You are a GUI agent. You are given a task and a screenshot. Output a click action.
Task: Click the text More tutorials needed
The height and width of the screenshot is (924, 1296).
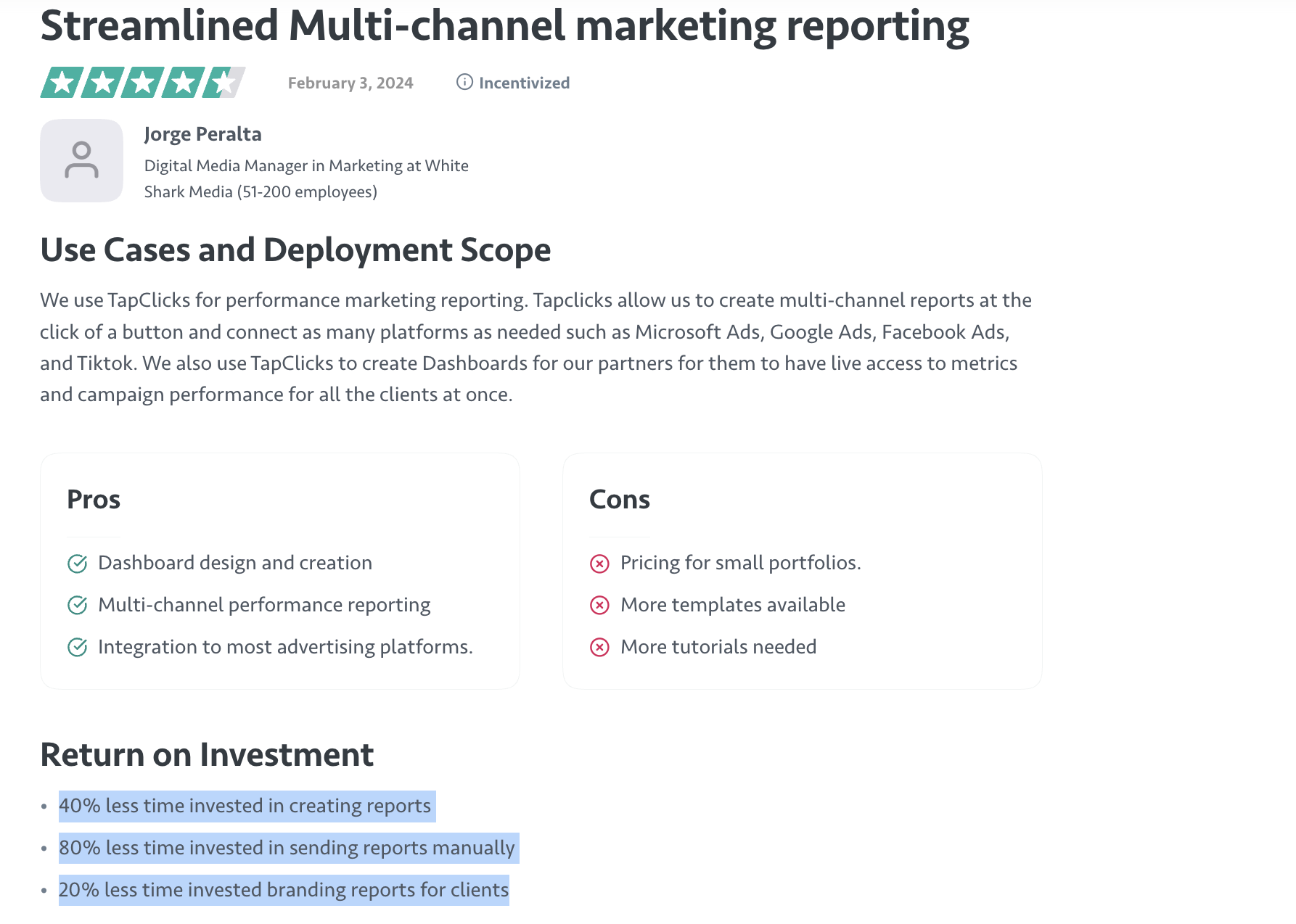(x=718, y=647)
